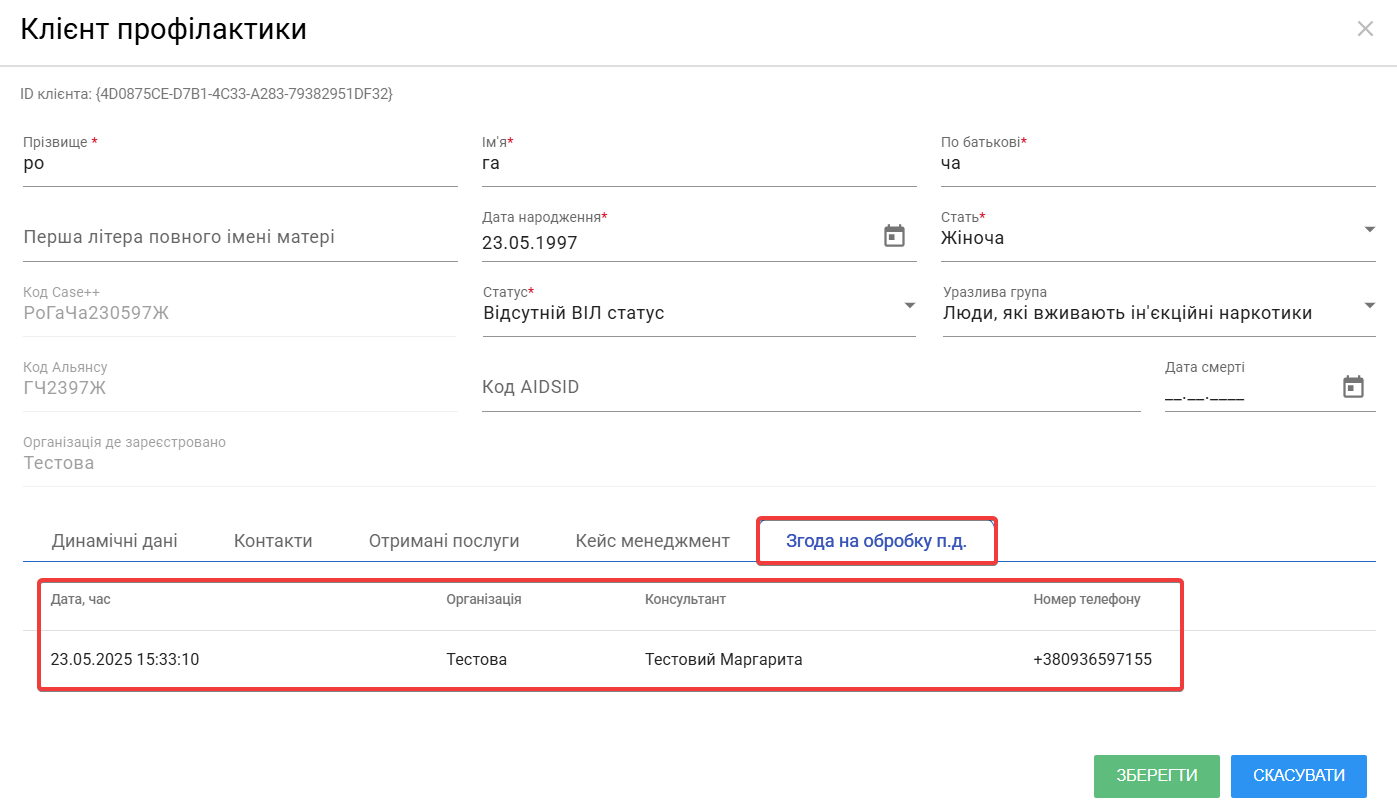Open the Уразлива група dropdown

click(1368, 305)
